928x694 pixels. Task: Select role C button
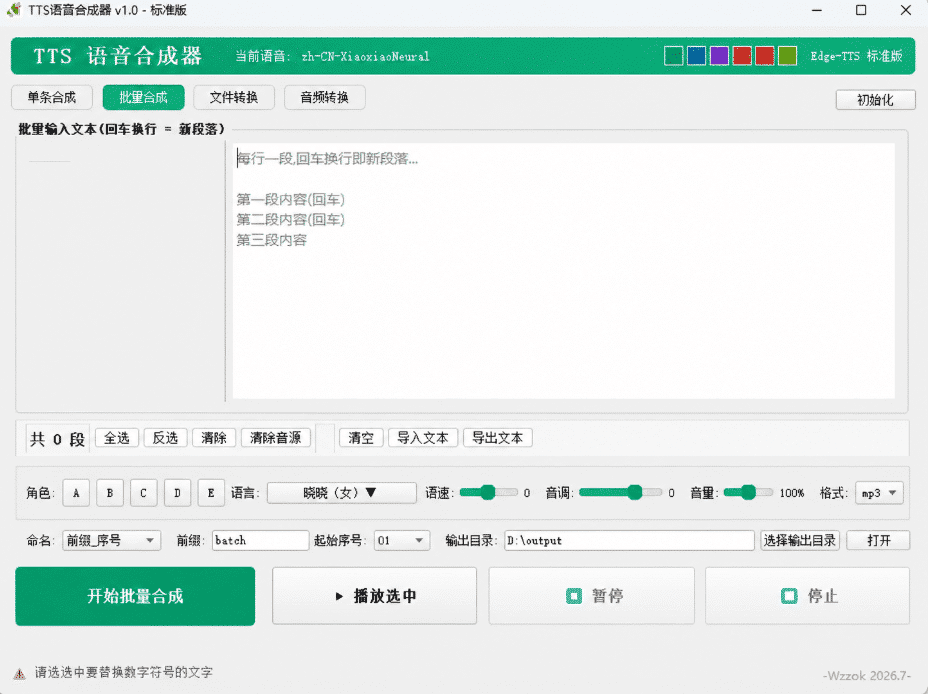tap(143, 493)
